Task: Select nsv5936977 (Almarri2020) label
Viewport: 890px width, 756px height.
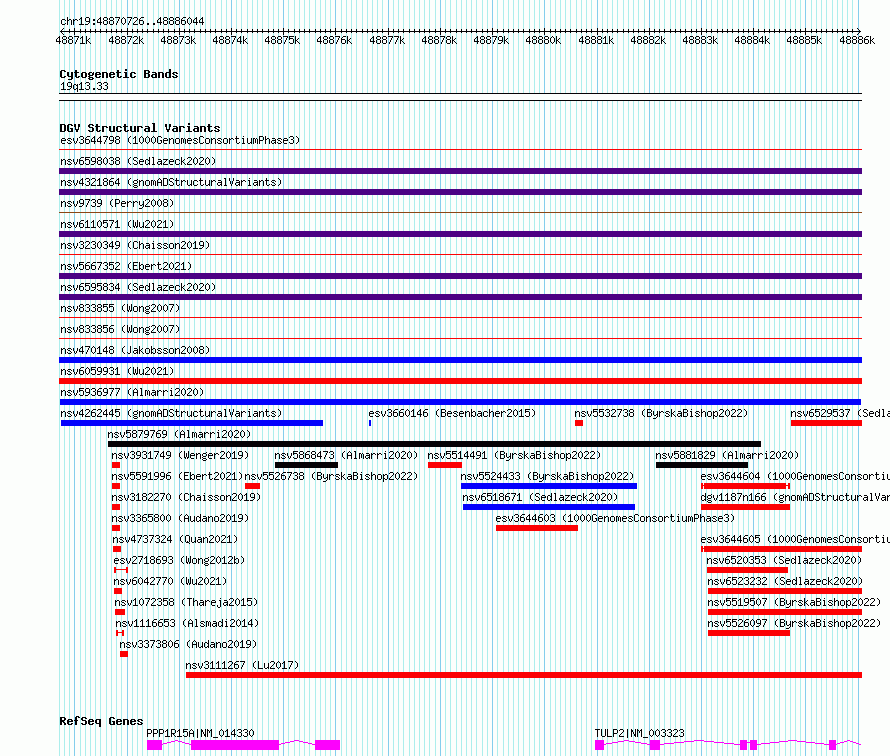Action: click(132, 392)
